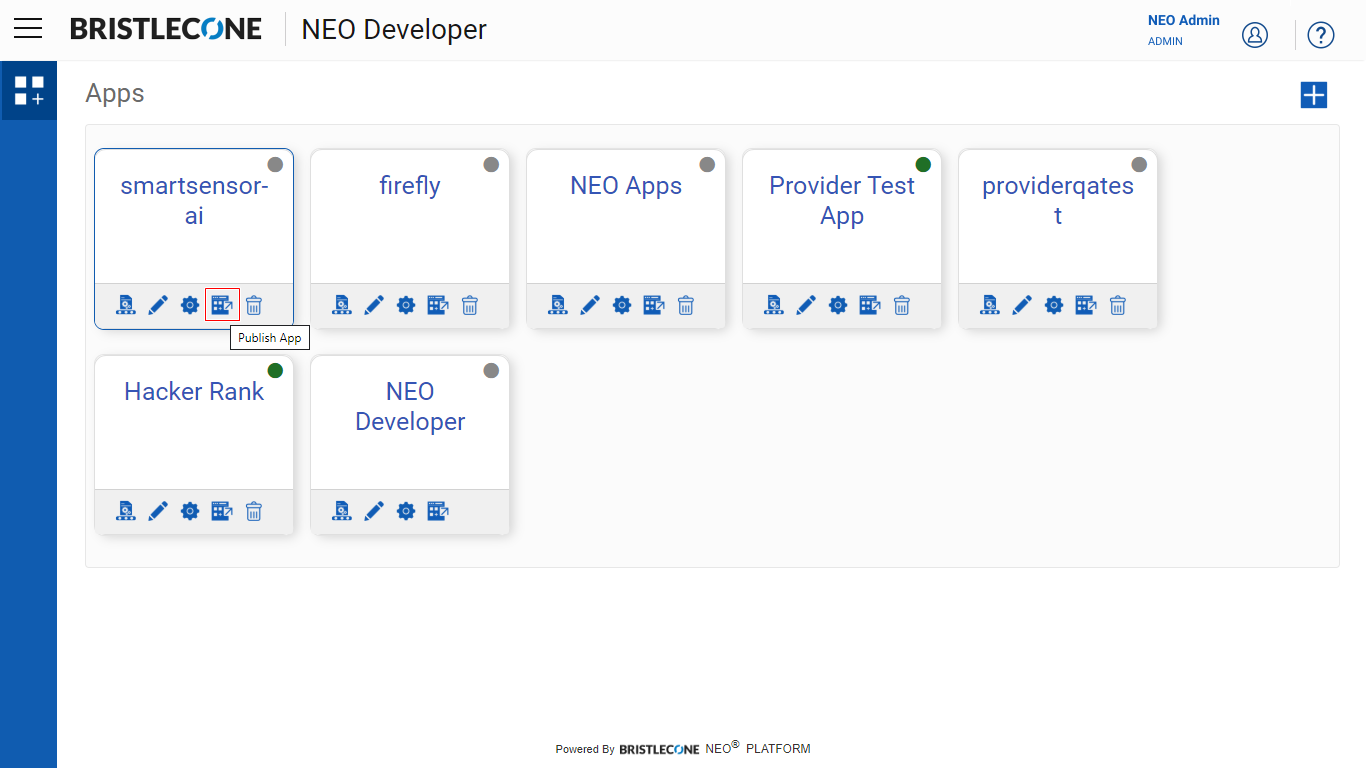Click the ADMIN role label
Screen dimensions: 1366x768
coord(1166,42)
